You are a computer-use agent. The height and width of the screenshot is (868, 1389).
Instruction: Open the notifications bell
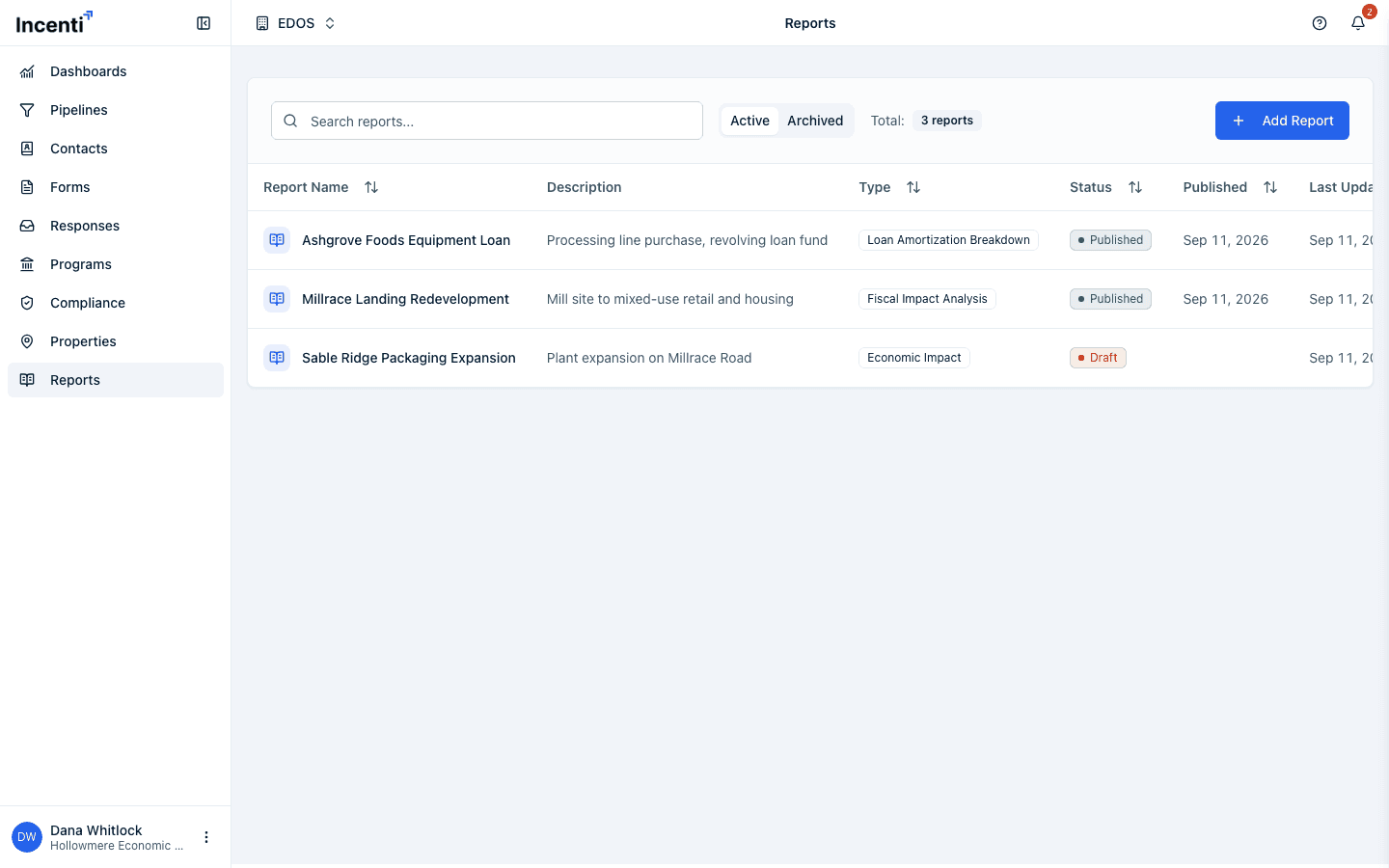tap(1358, 23)
